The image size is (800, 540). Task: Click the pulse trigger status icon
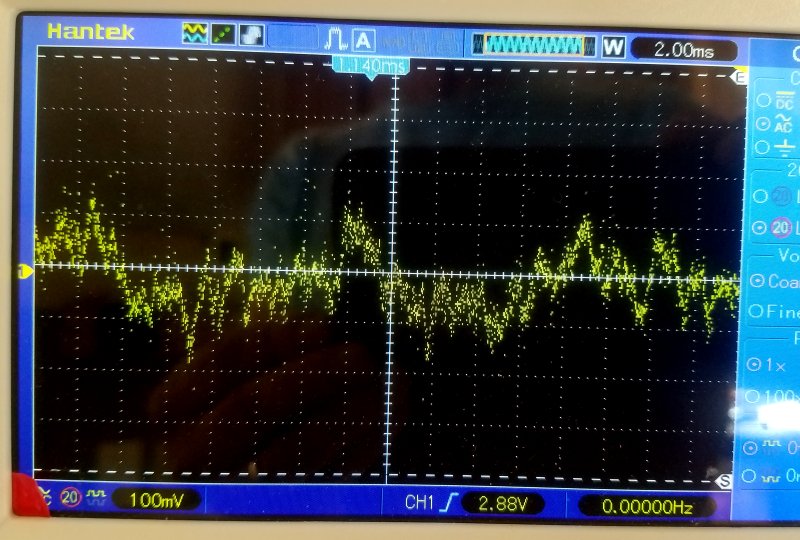[334, 40]
